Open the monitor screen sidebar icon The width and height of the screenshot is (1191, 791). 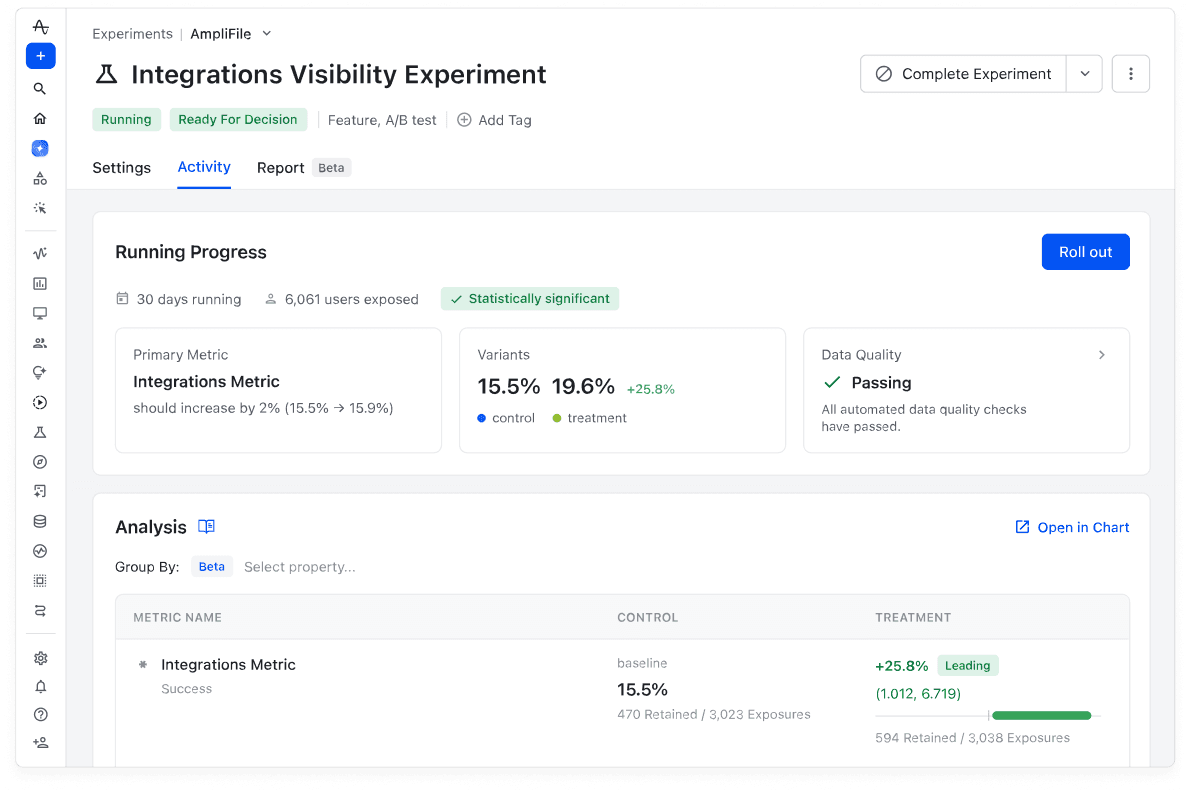[40, 313]
